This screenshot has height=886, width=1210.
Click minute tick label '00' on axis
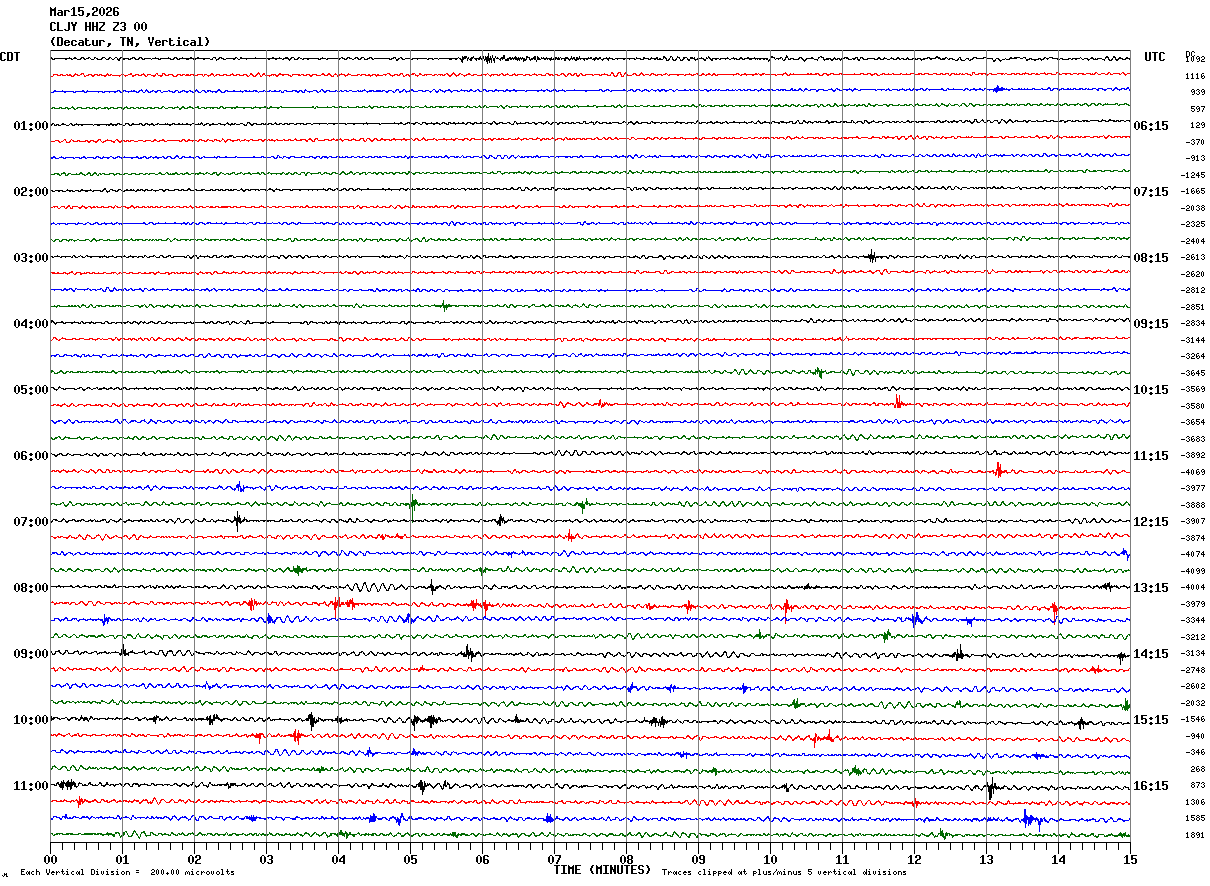point(50,859)
